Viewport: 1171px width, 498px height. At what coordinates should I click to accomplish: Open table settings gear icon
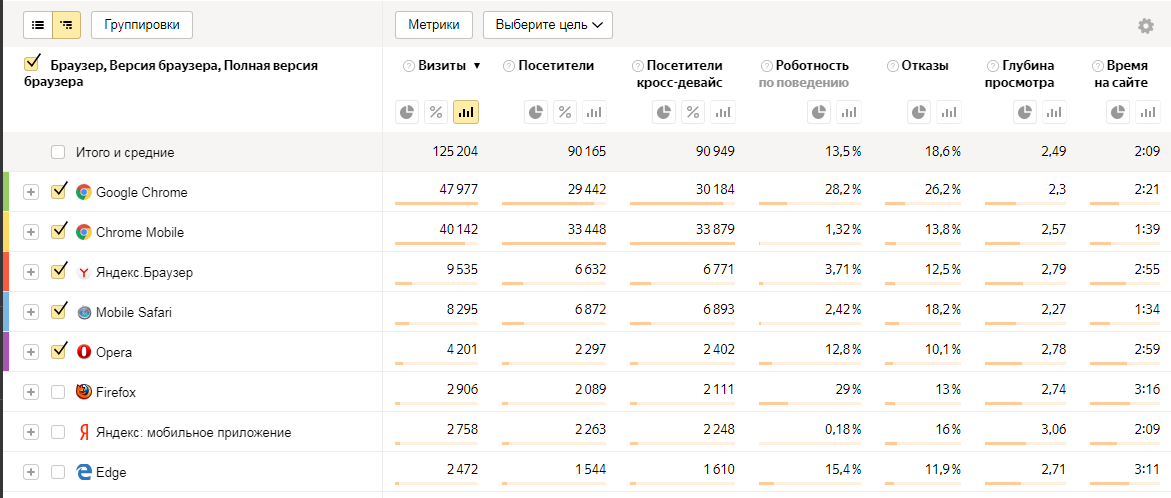coord(1145,26)
